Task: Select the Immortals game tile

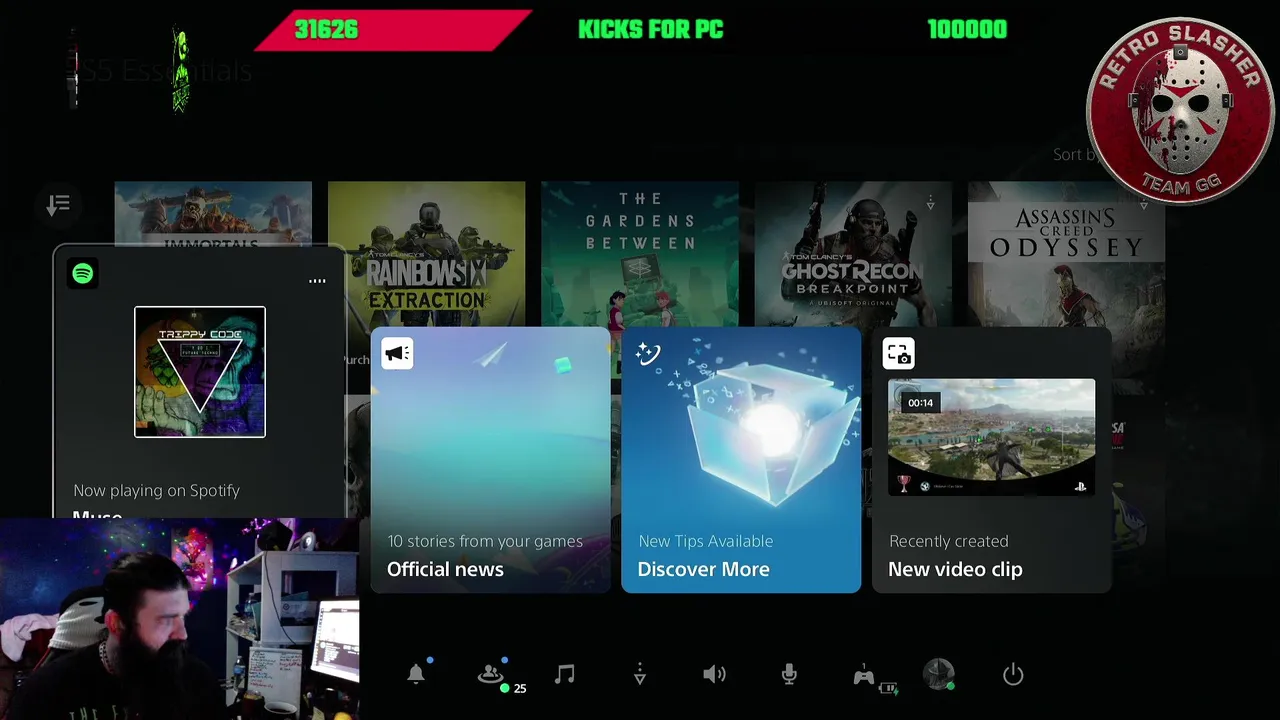Action: pyautogui.click(x=213, y=215)
